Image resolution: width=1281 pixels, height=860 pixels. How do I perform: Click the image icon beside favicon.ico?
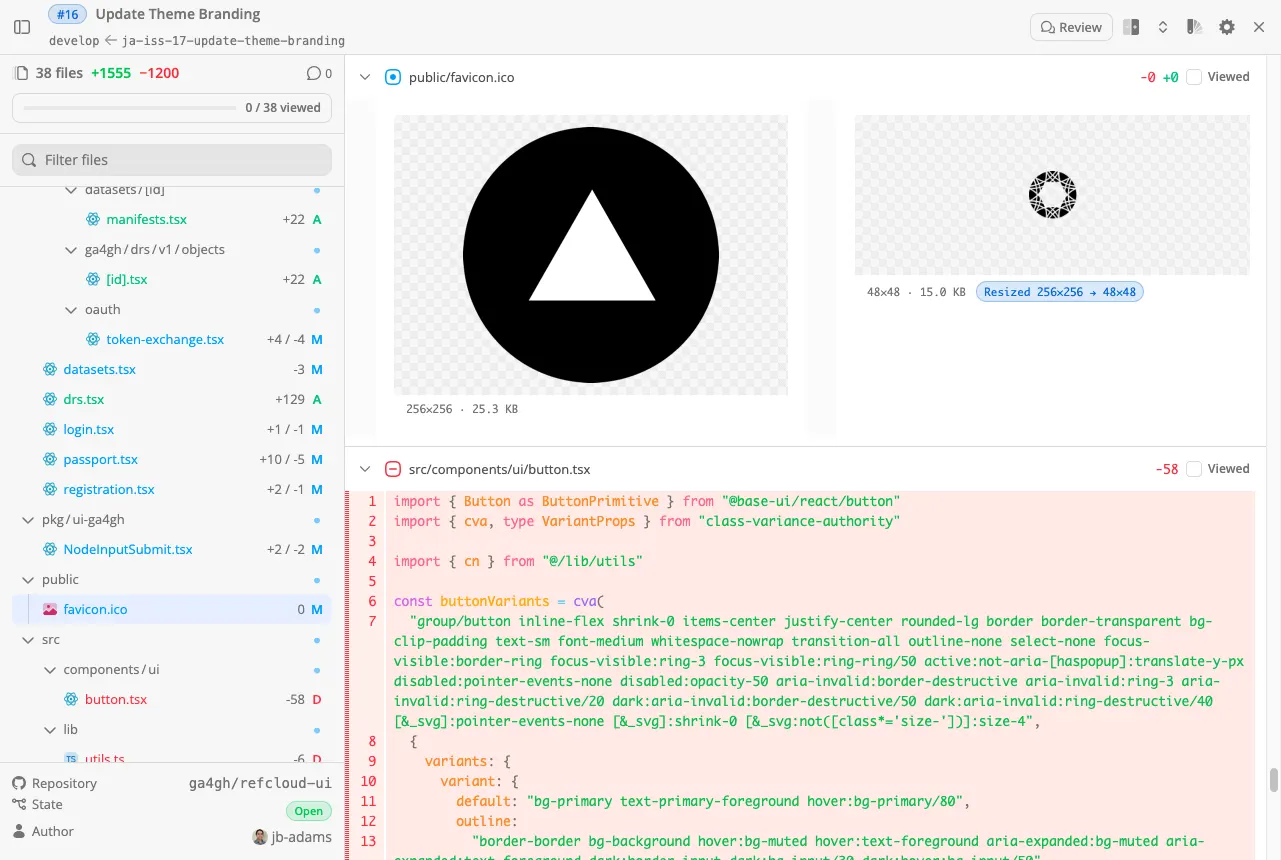coord(50,609)
